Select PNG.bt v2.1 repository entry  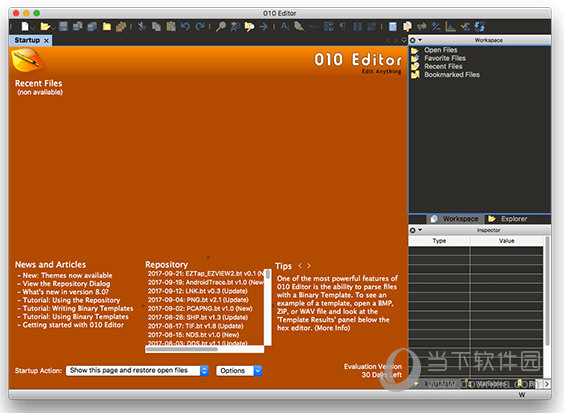click(x=198, y=300)
